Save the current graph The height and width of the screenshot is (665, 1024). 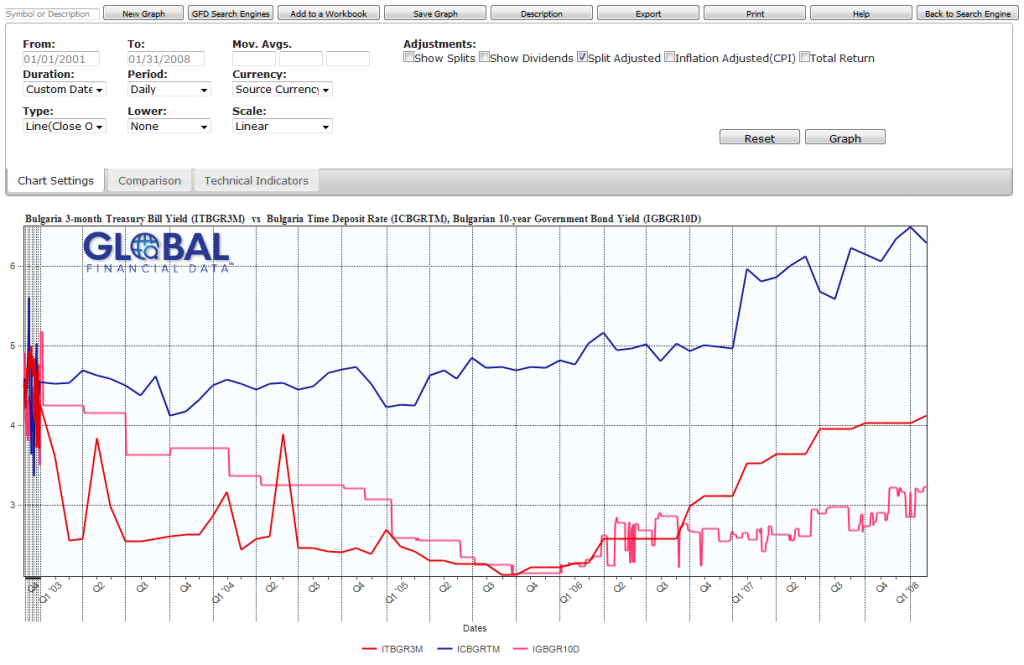point(435,13)
